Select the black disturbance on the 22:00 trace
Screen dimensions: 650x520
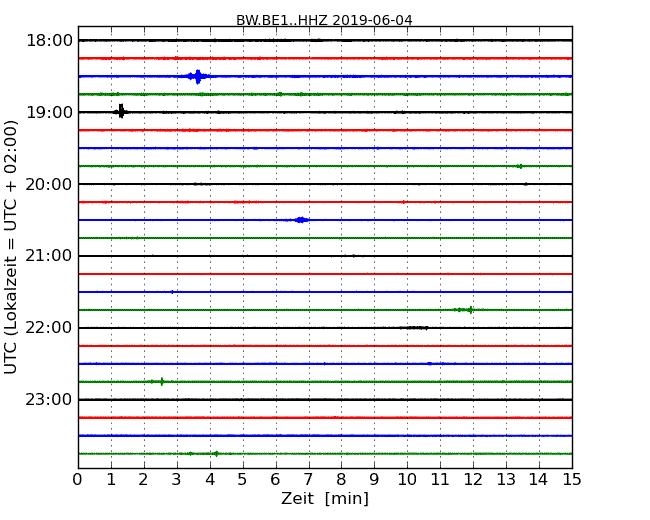[x=414, y=328]
